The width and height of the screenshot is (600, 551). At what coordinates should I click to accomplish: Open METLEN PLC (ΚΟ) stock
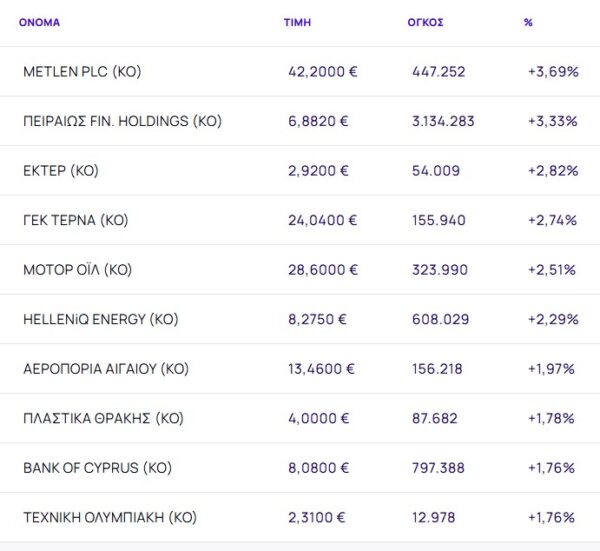(83, 72)
